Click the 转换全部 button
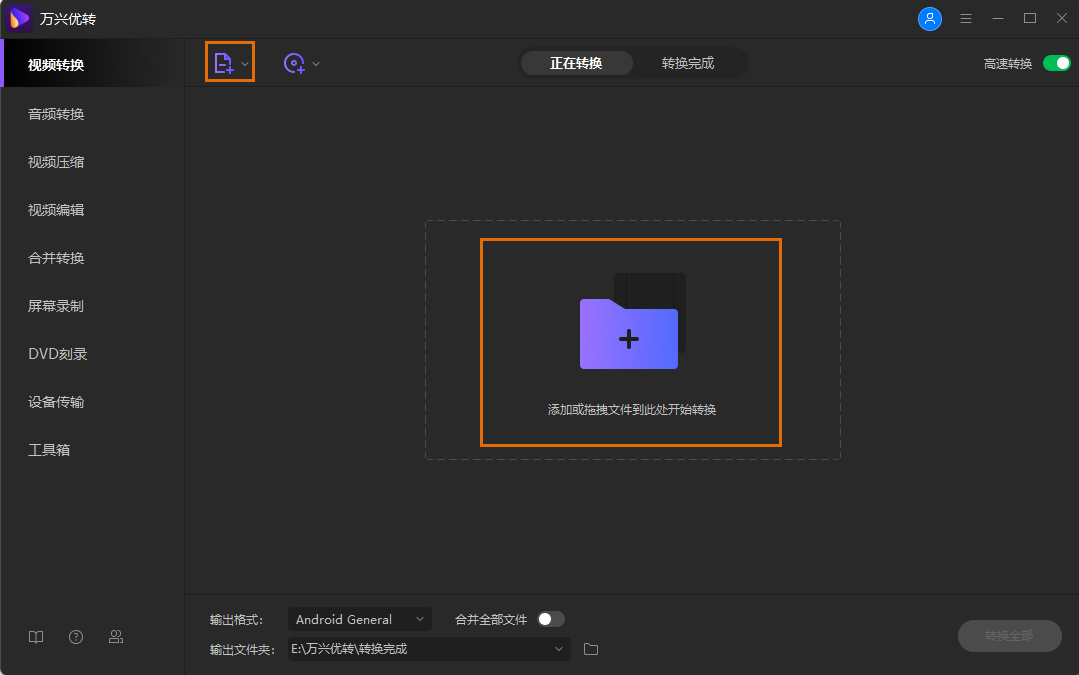1079x675 pixels. 1009,636
